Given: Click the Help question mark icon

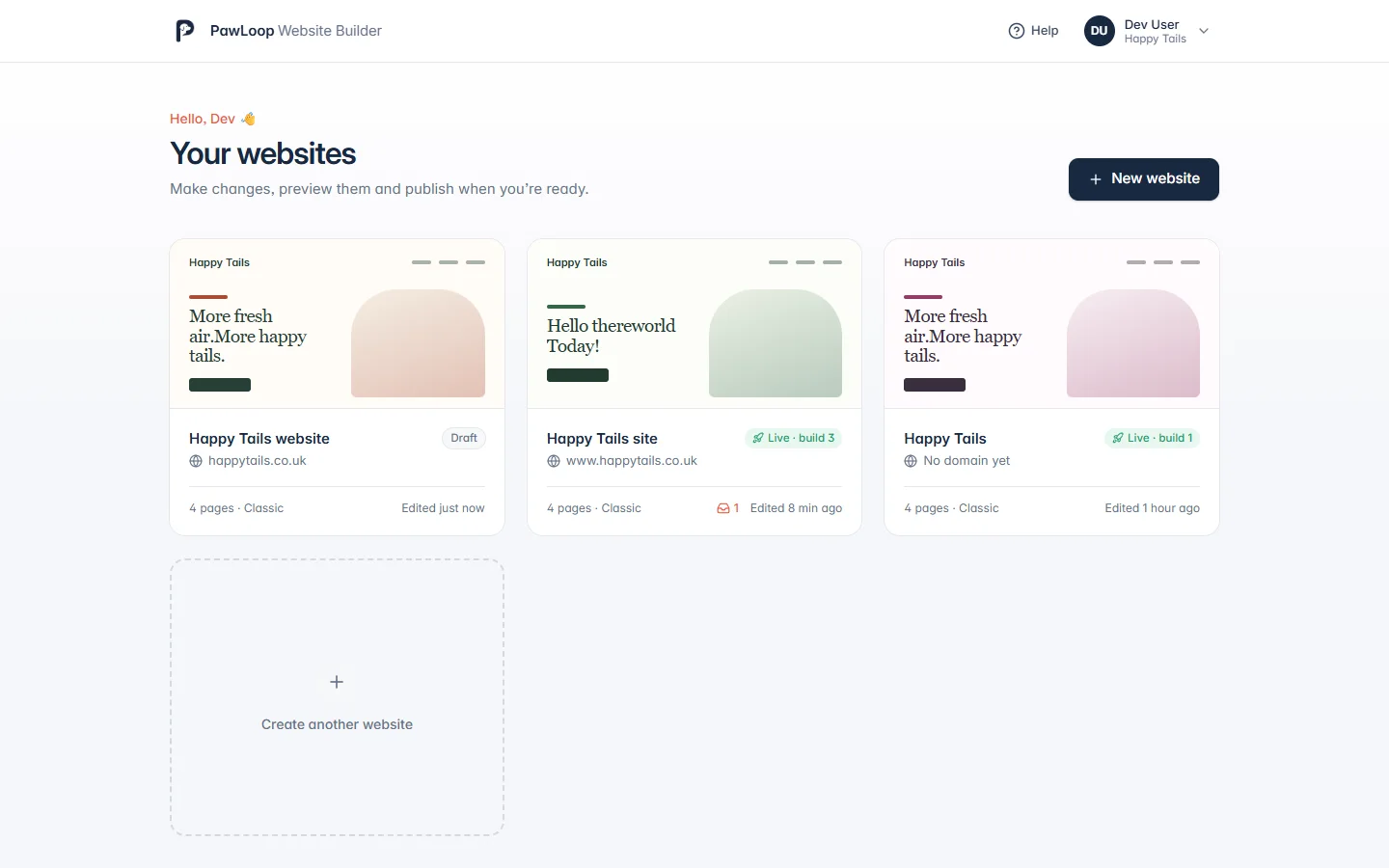Looking at the screenshot, I should [1016, 31].
